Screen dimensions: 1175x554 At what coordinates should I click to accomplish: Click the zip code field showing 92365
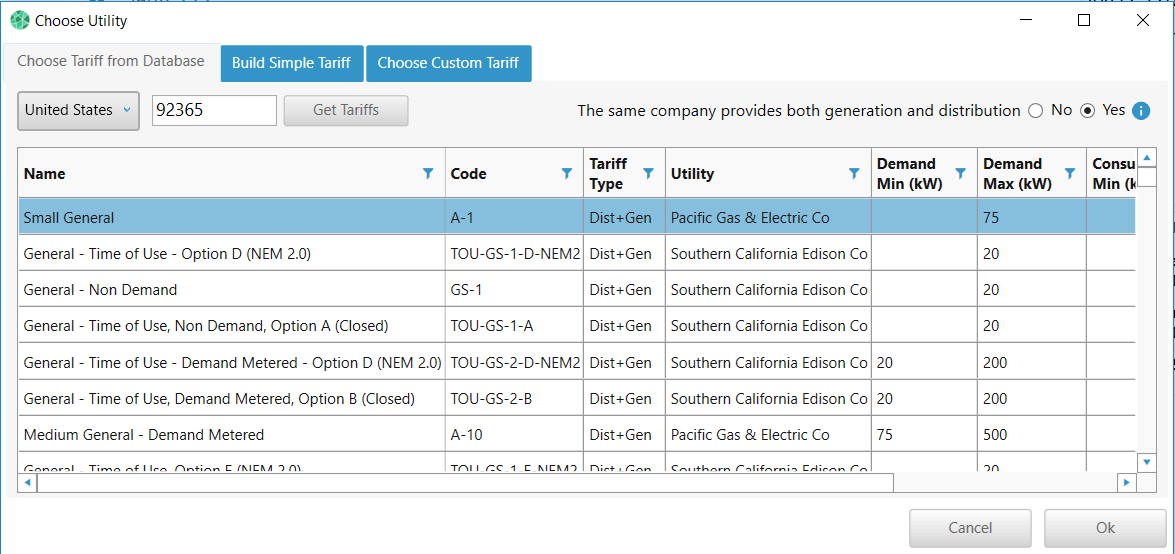[x=214, y=111]
